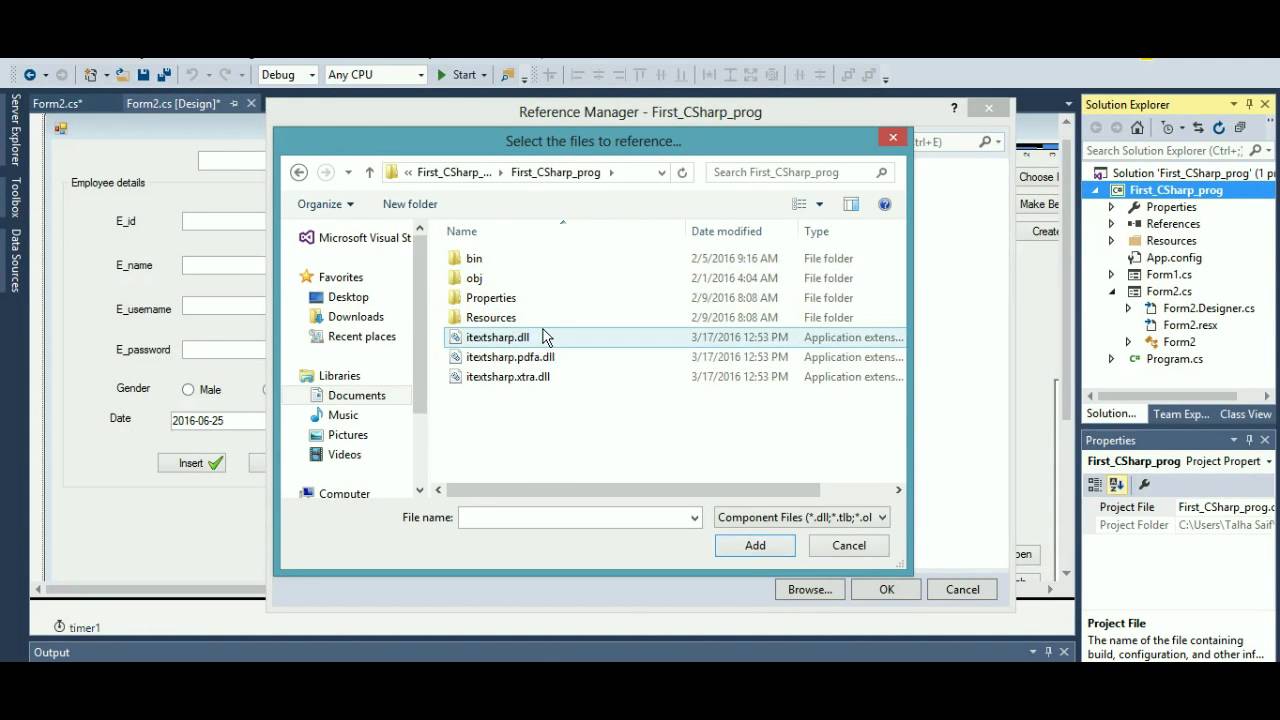Select the Program.cs file in Solution Explorer
The image size is (1280, 720).
point(1174,359)
